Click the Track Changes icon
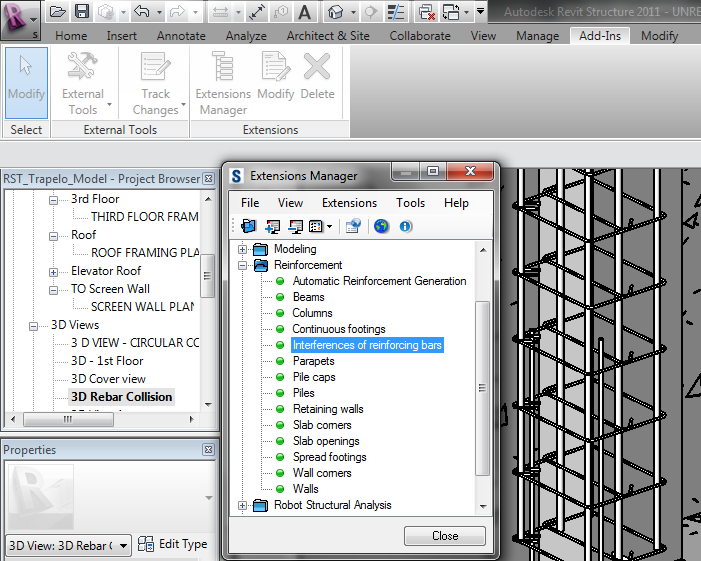 click(x=156, y=66)
